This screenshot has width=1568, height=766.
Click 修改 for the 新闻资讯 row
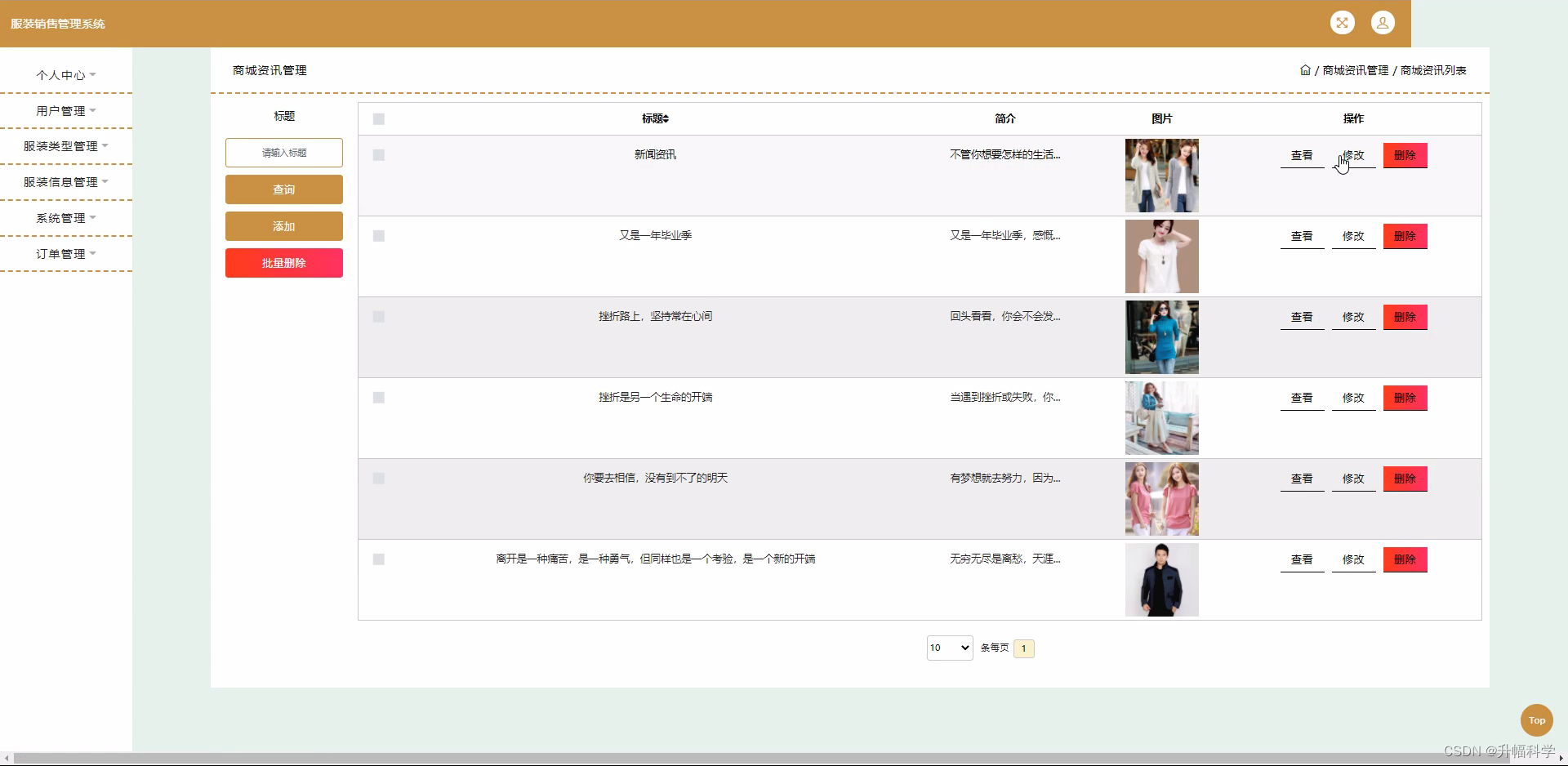[x=1353, y=155]
